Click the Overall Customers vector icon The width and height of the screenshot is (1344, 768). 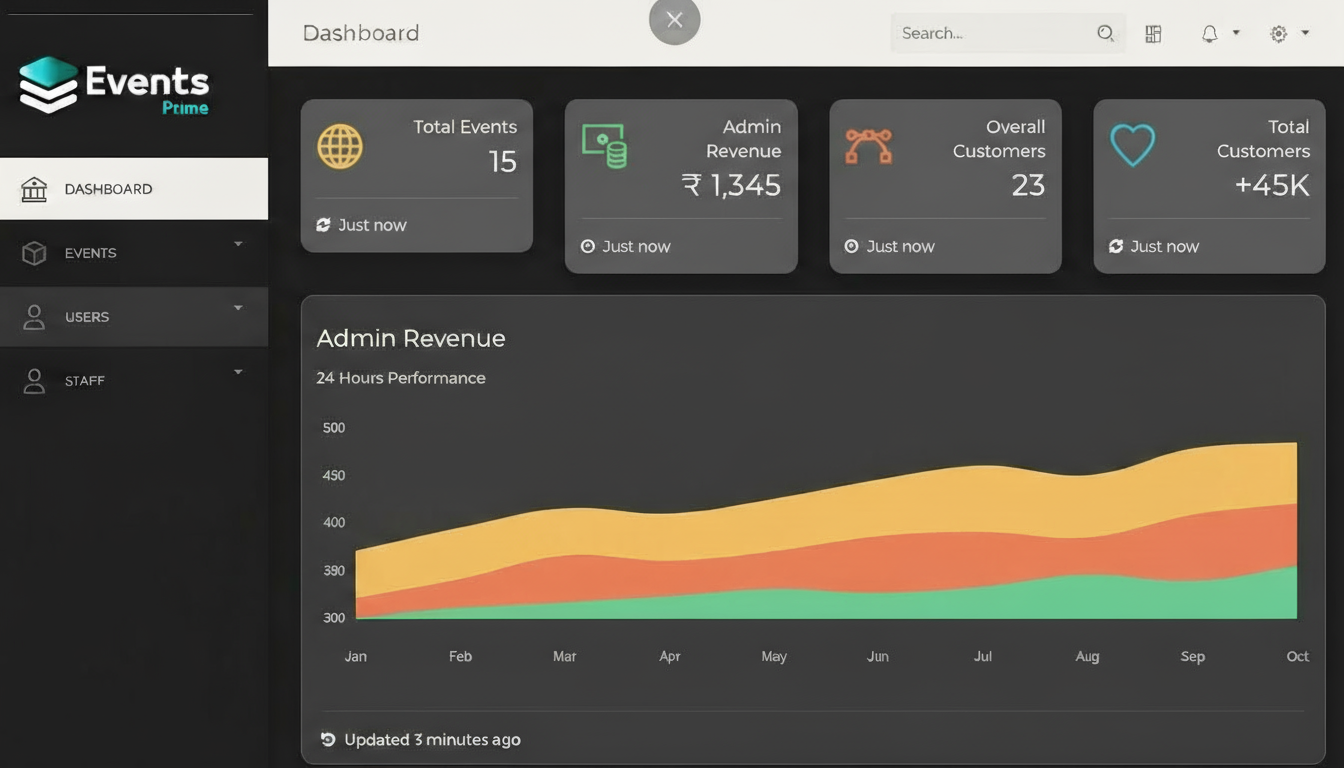[868, 146]
